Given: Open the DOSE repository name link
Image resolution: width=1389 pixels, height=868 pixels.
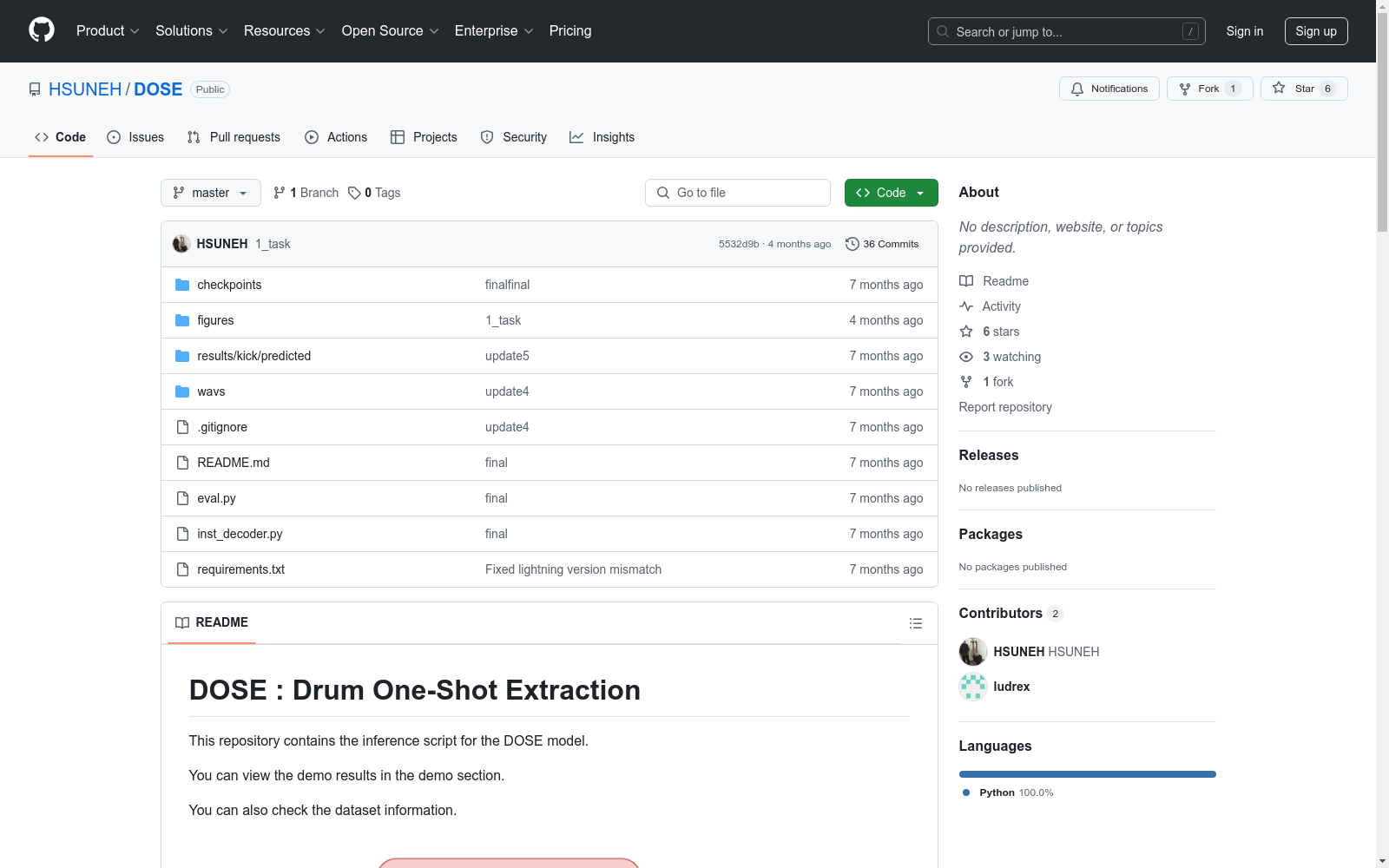Looking at the screenshot, I should click(x=158, y=89).
